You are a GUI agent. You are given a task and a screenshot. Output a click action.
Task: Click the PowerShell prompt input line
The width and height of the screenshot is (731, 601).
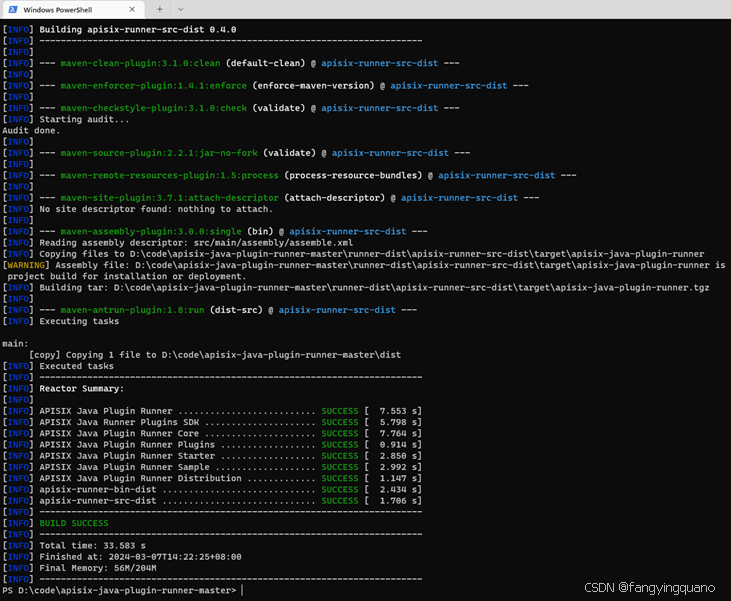[123, 590]
